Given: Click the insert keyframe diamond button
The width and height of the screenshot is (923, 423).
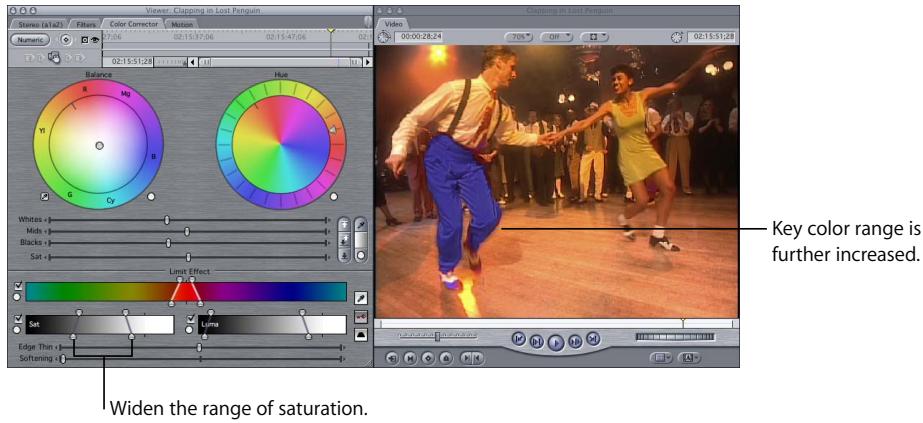Looking at the screenshot, I should (65, 40).
